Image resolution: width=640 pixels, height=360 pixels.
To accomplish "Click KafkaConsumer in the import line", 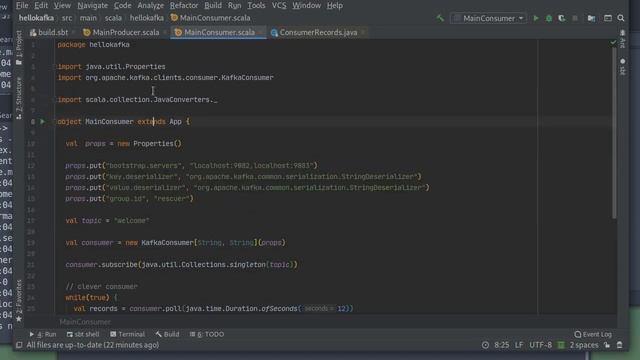I will [x=247, y=78].
